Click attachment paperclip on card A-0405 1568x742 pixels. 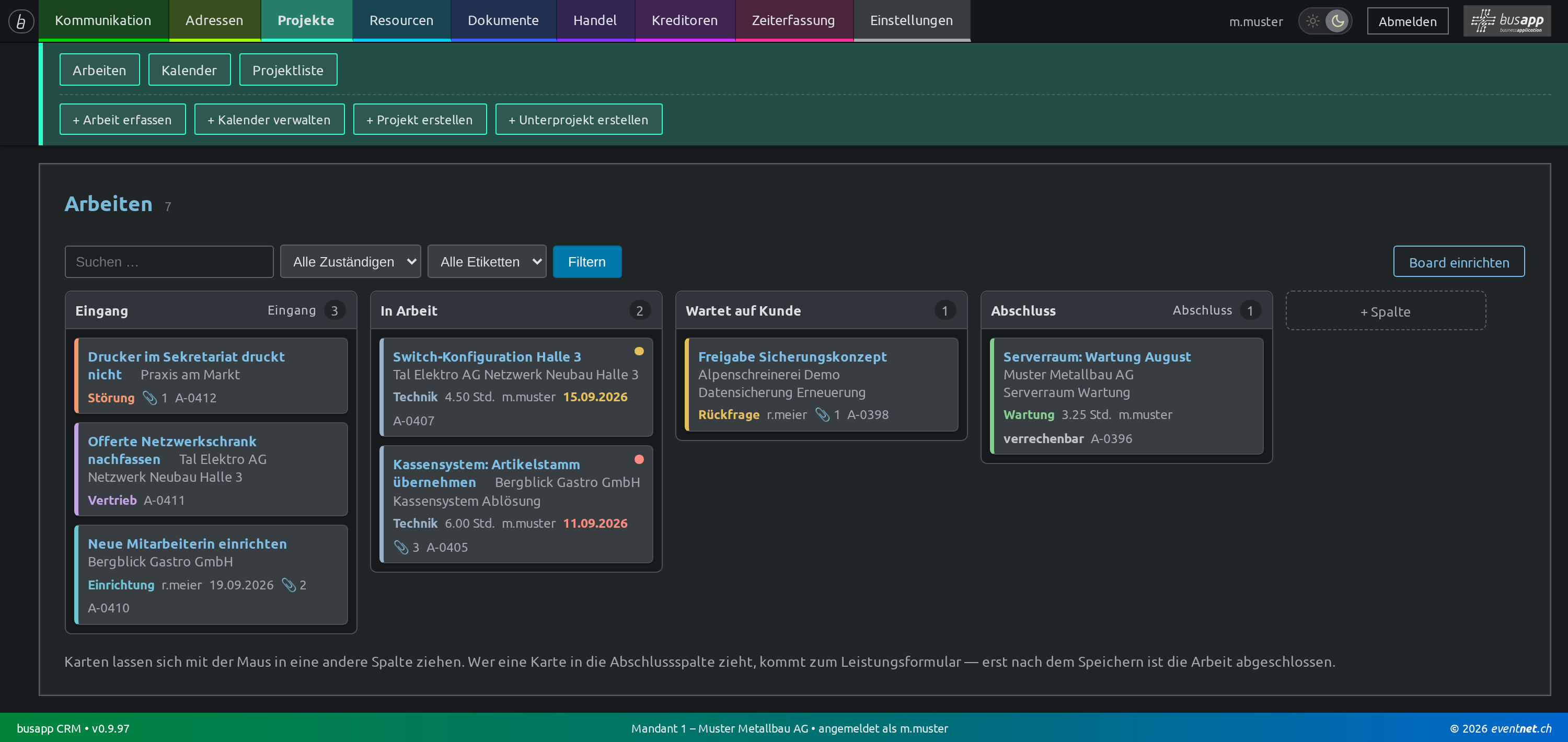click(x=401, y=547)
